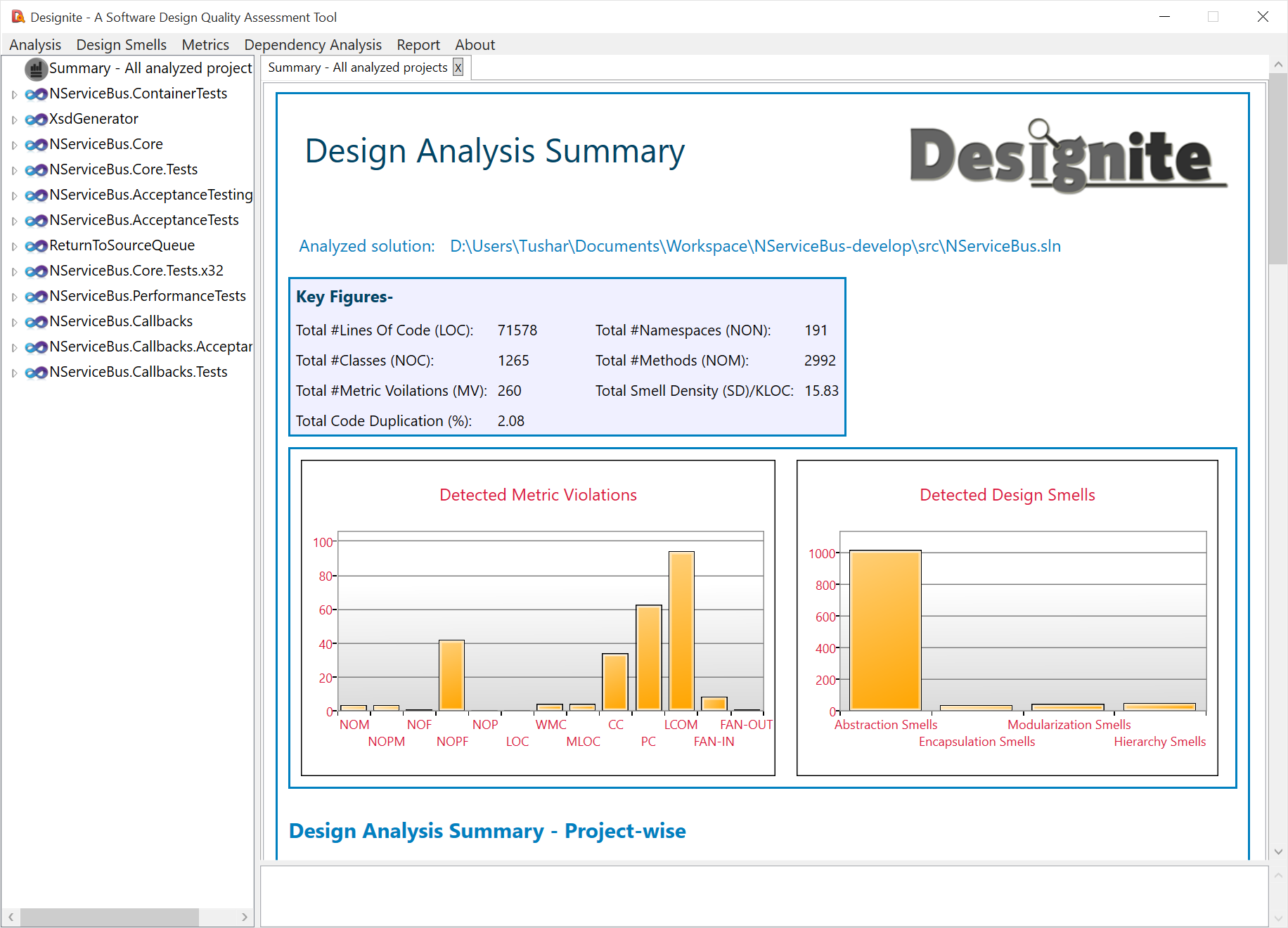
Task: Click the NServiceBus.Core.Tests project icon
Action: (36, 170)
